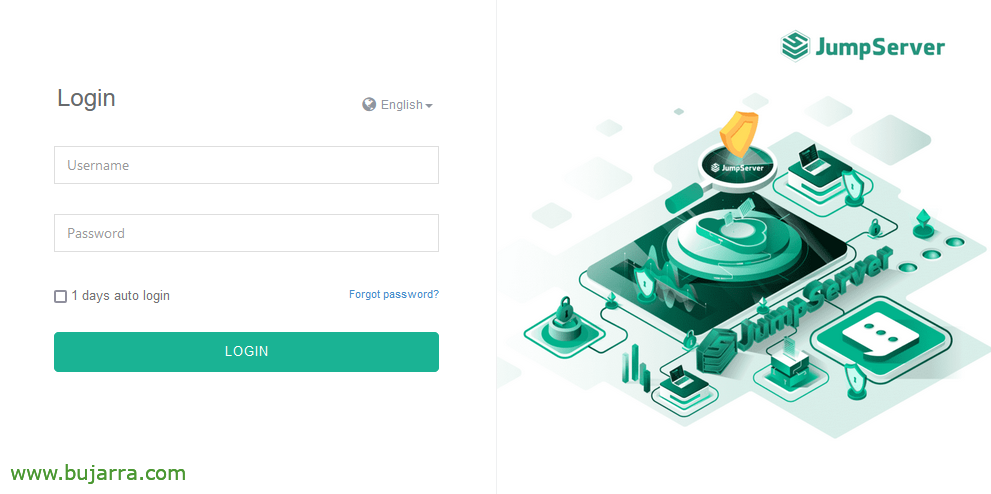991x494 pixels.
Task: Click the yellow shield illustration icon
Action: click(738, 133)
